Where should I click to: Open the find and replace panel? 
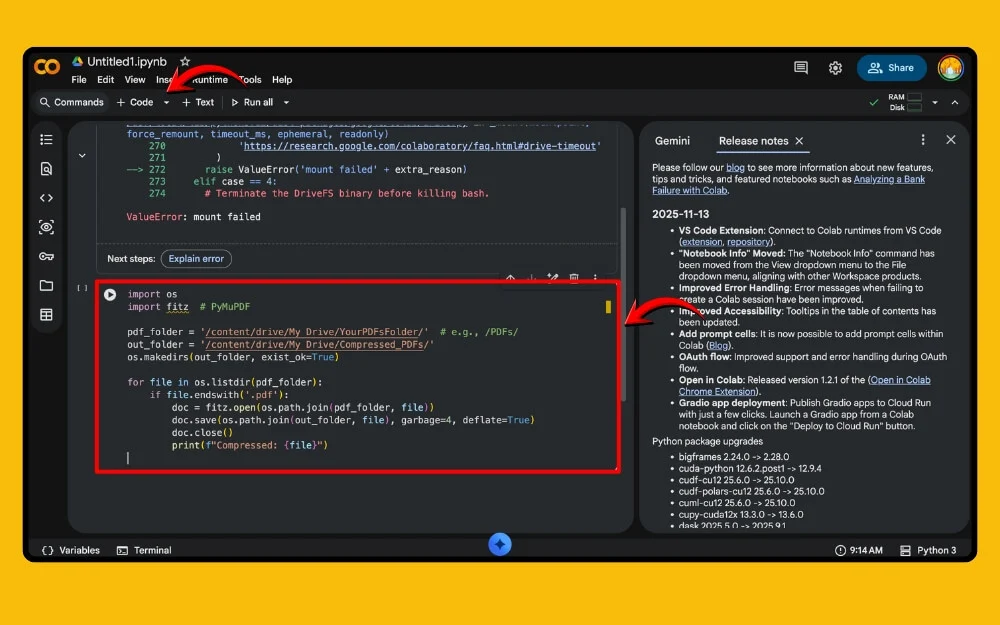tap(46, 168)
